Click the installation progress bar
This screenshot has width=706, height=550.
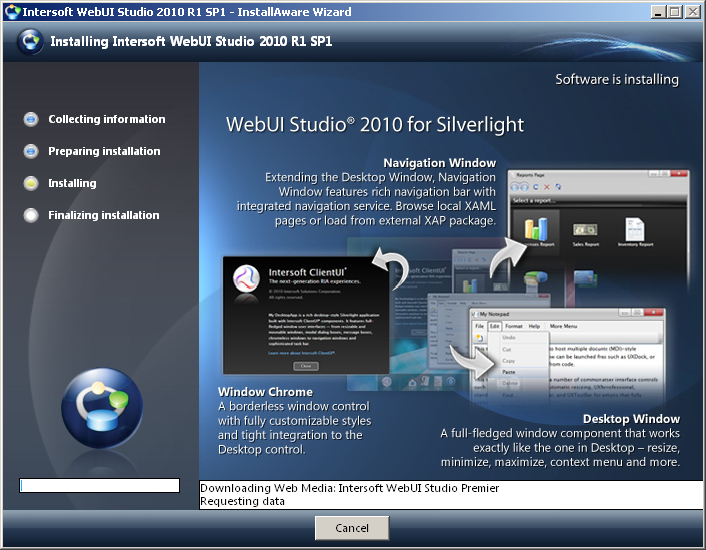(x=100, y=486)
